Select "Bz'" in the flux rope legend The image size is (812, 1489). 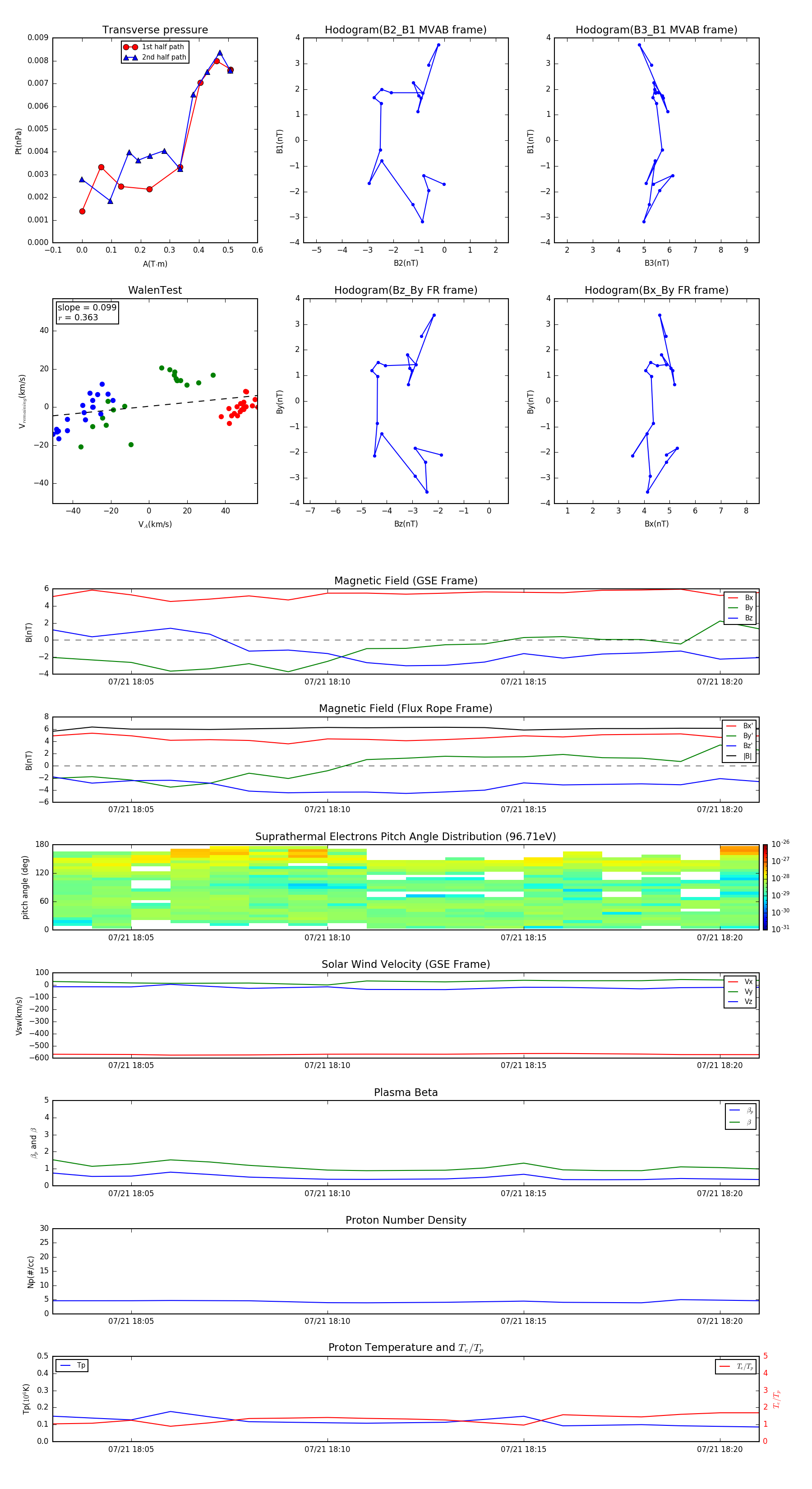coord(740,746)
